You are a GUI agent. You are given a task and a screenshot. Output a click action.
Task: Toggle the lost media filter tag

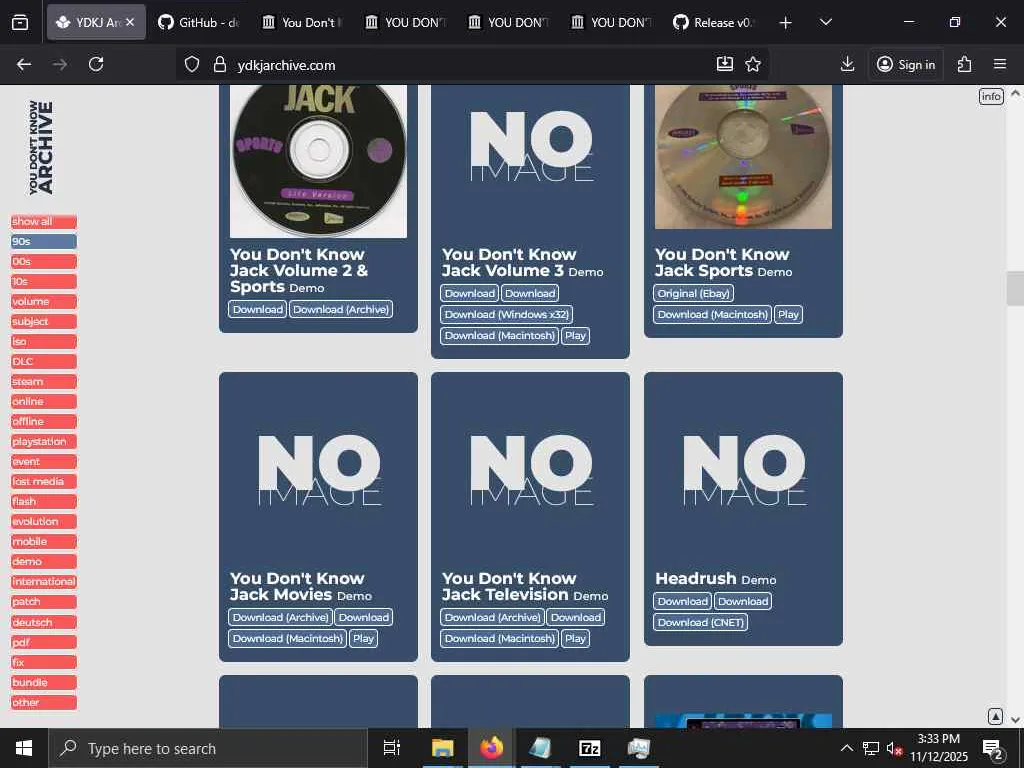[44, 482]
